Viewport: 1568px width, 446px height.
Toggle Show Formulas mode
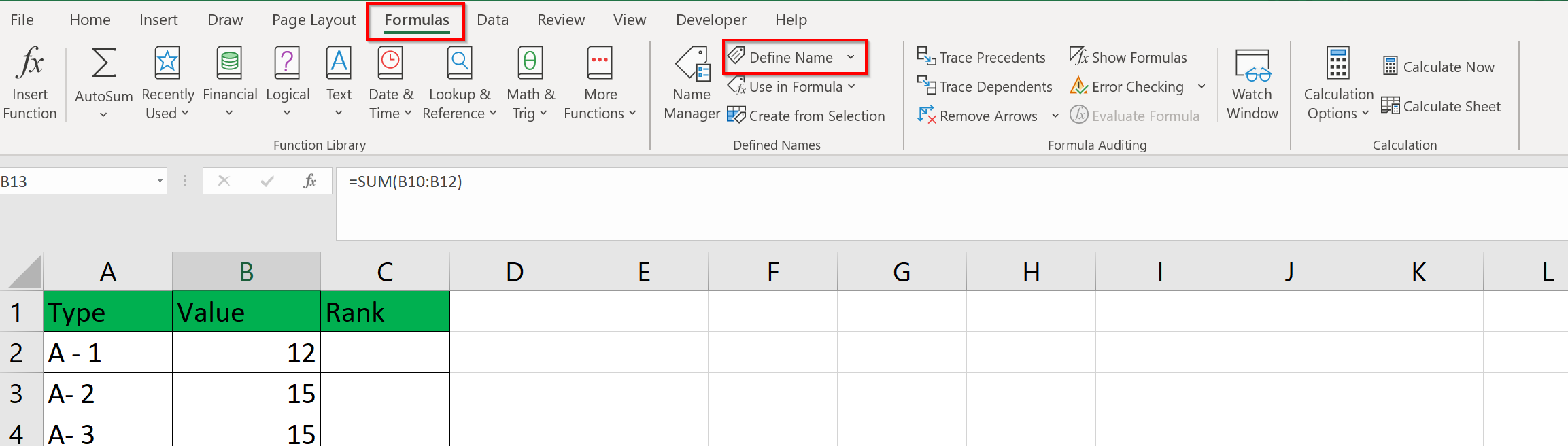1129,58
